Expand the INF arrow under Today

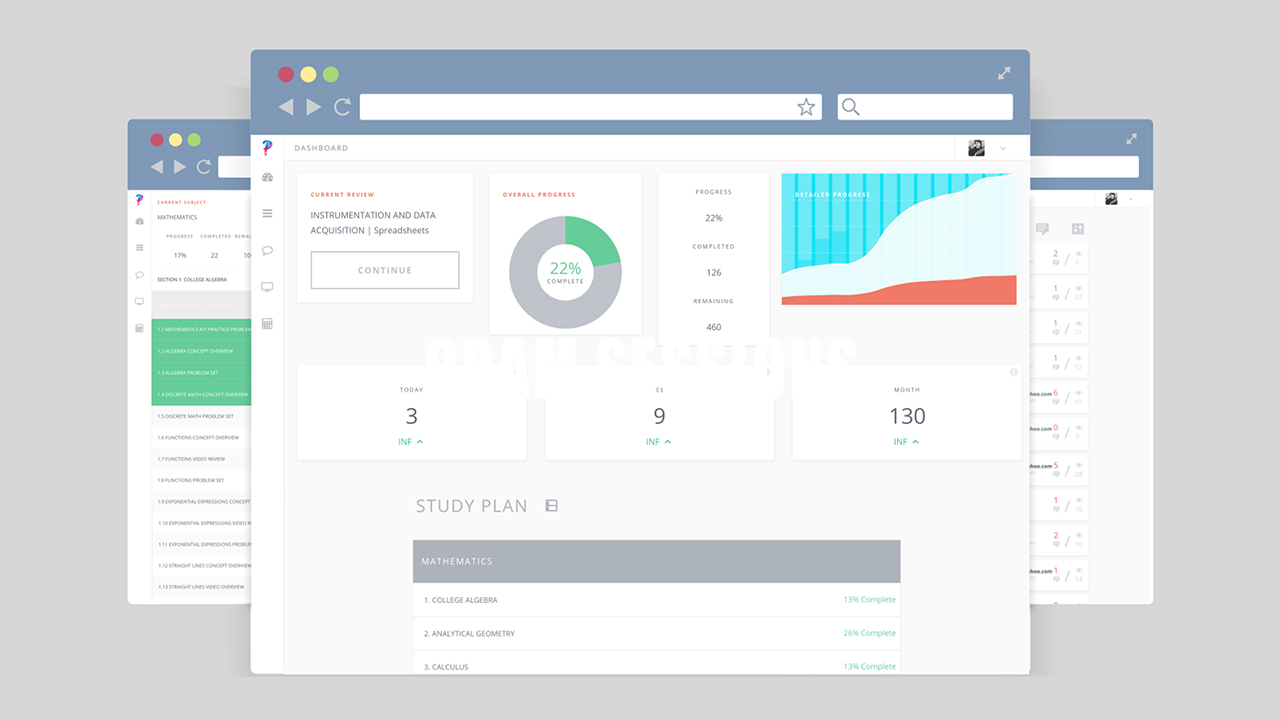click(x=411, y=442)
